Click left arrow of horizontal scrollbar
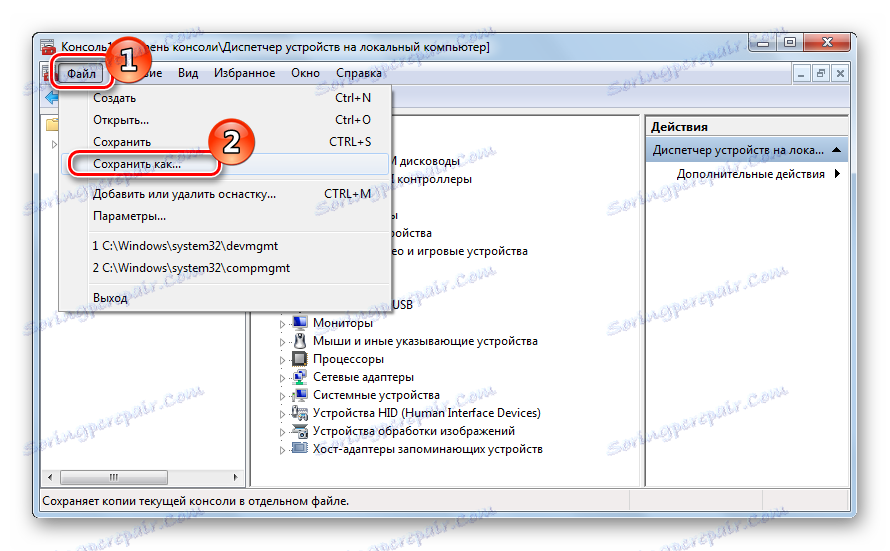 [50, 478]
